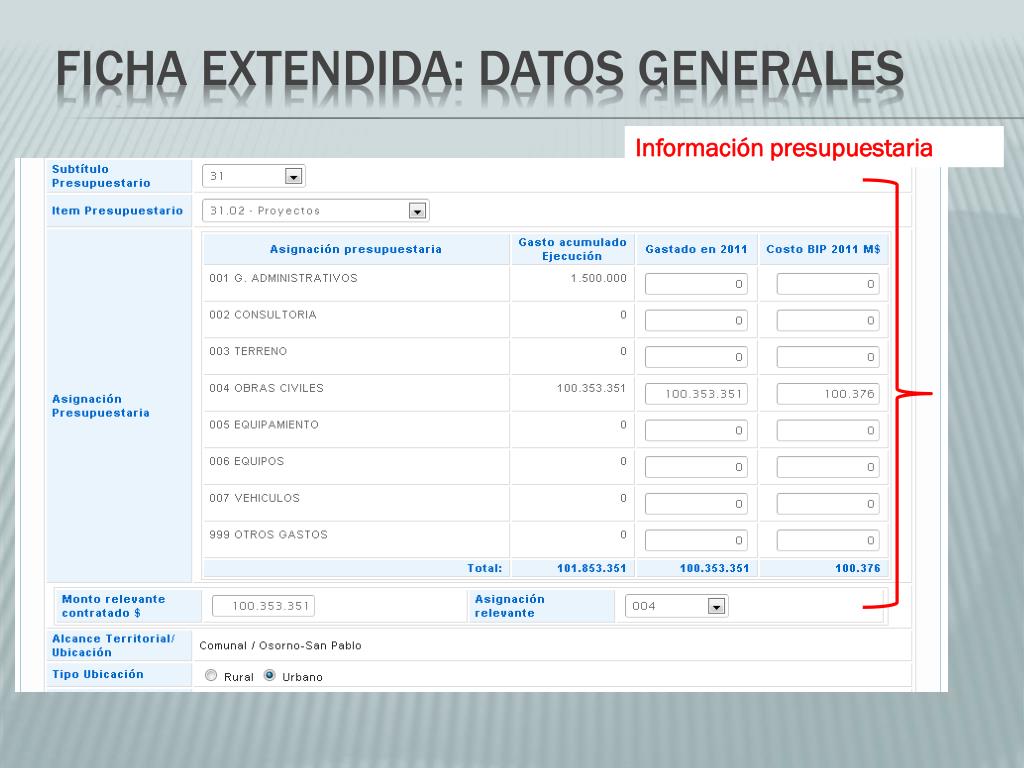
Task: Click Gastado en 2011 field for 999 Otros Gastos
Action: pyautogui.click(x=696, y=540)
